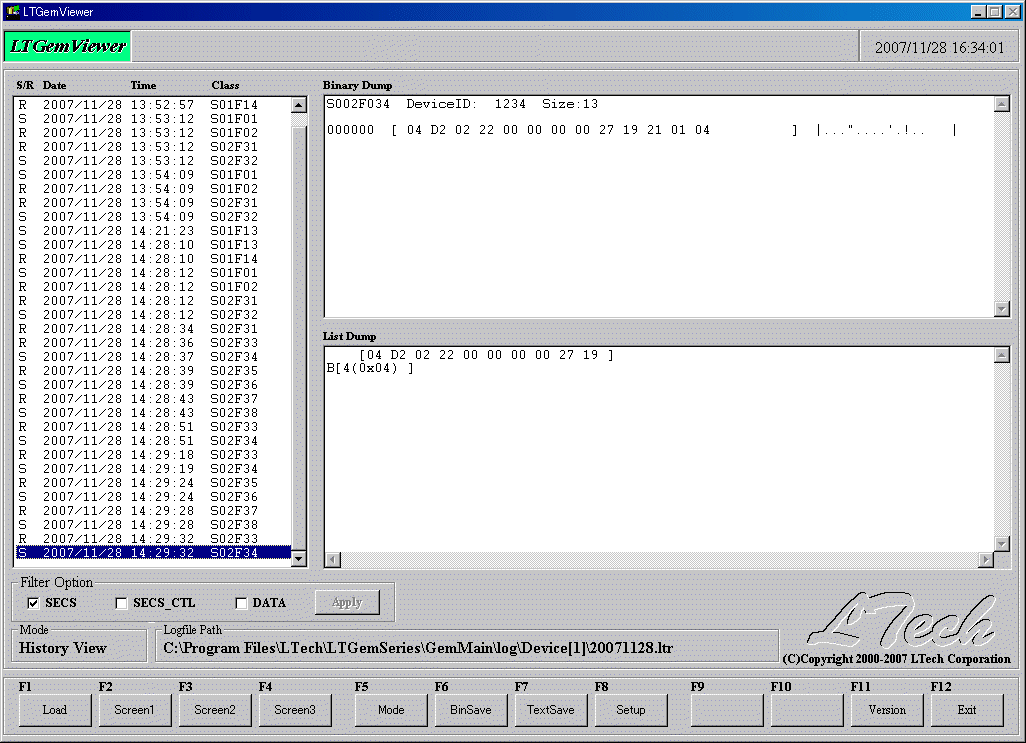Exit the application using F12 Exit
The height and width of the screenshot is (743, 1026).
[x=967, y=710]
